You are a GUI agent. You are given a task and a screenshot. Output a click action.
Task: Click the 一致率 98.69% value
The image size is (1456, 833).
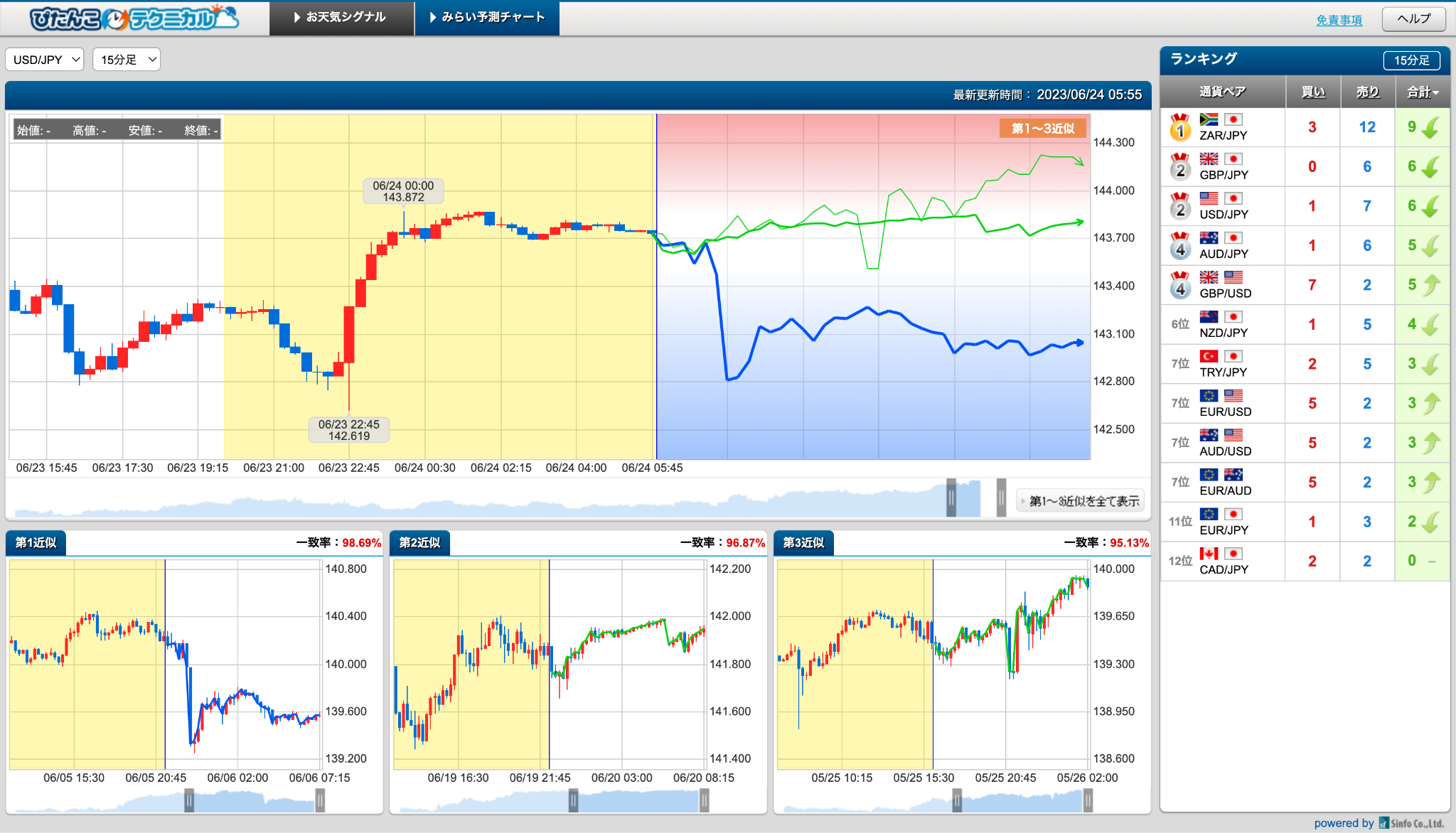coord(362,542)
